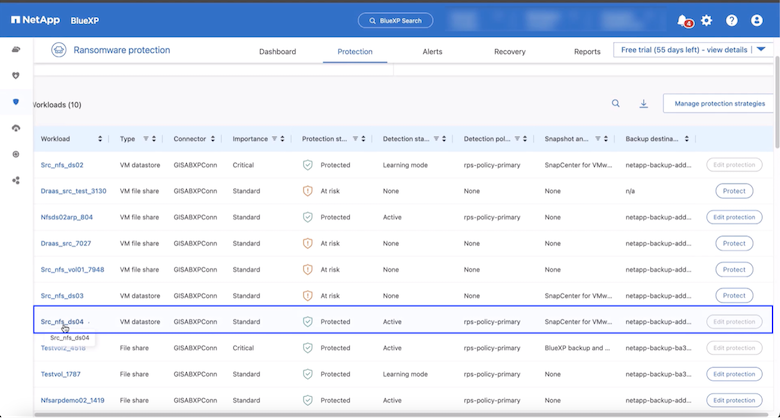Click the Storage icon at top of left sidebar
780x420 pixels.
[x=15, y=49]
